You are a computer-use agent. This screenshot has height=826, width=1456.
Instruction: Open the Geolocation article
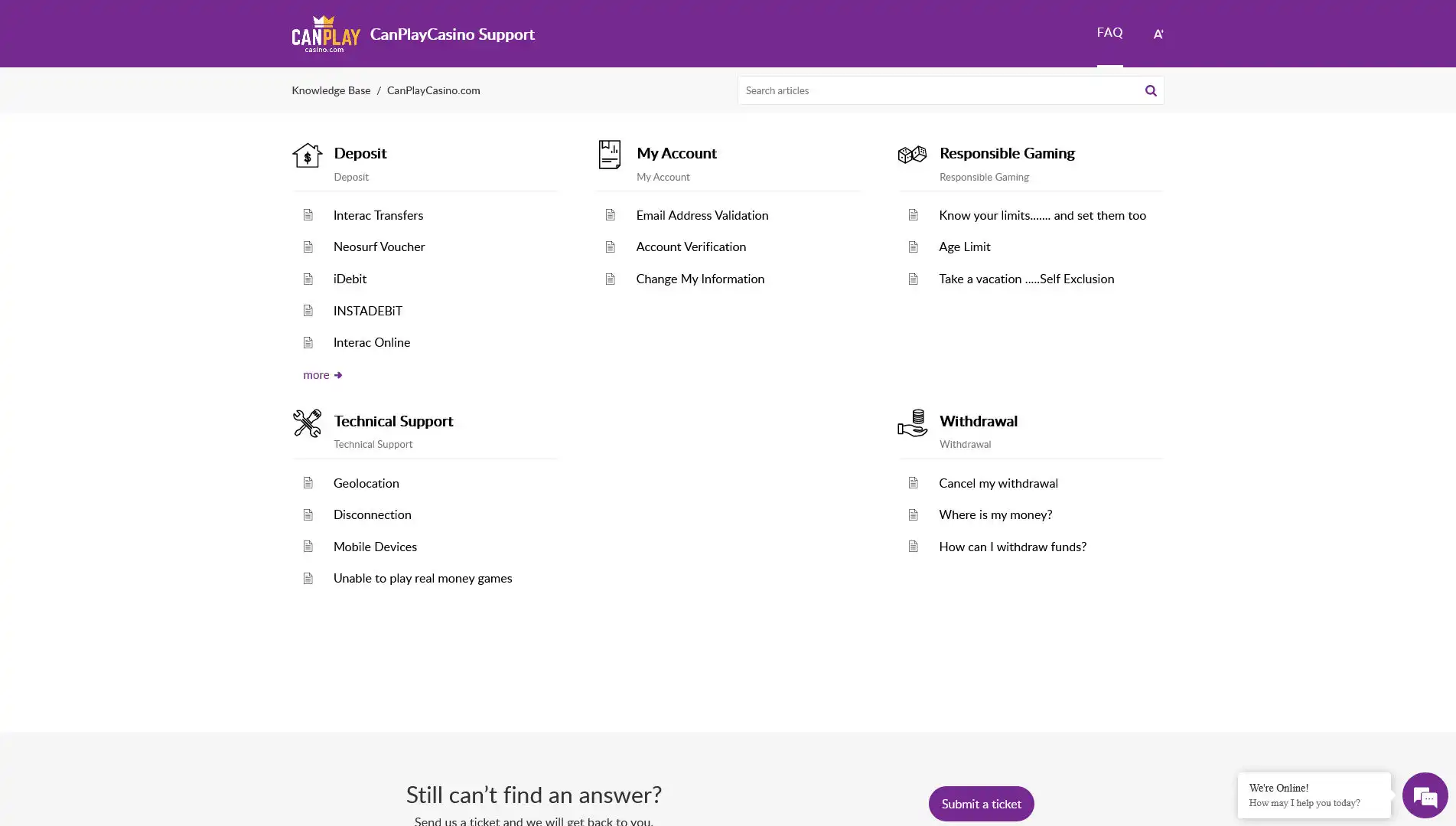click(x=366, y=483)
